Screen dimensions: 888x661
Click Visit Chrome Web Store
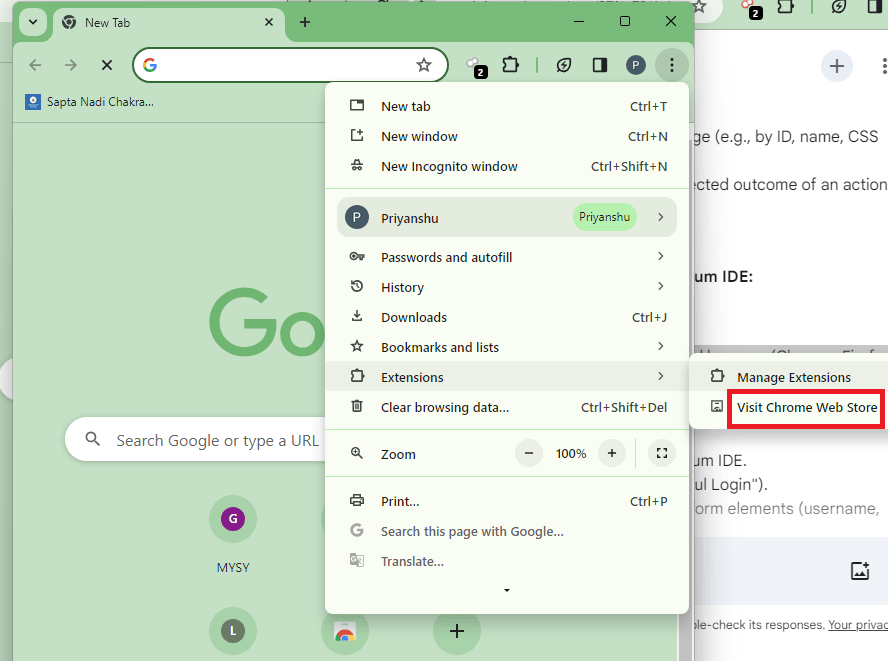coord(806,407)
